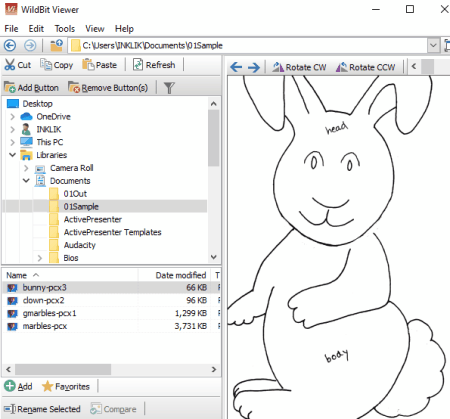Click Rename Selected button
This screenshot has height=419, width=450.
click(42, 409)
